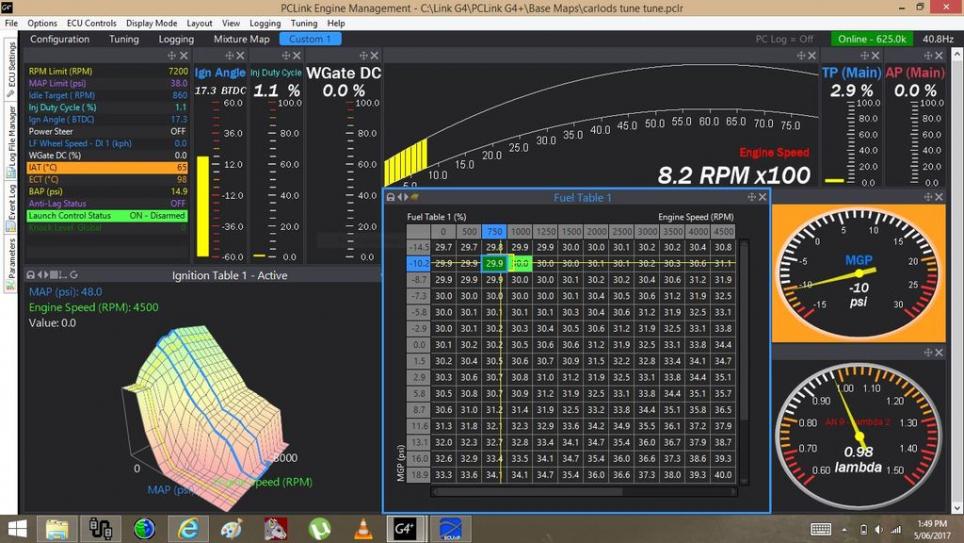
Task: Click the refresh icon in Ignition Table 1 header
Action: pos(74,275)
